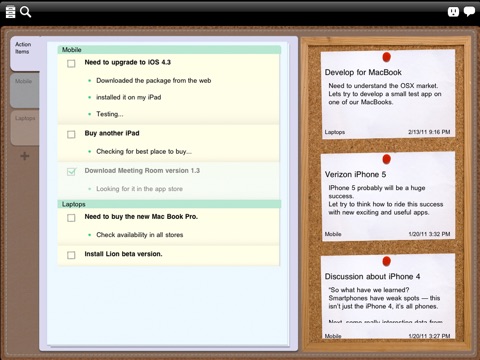Select Check availability in all stores bullet
This screenshot has width=480, height=360.
tap(140, 235)
